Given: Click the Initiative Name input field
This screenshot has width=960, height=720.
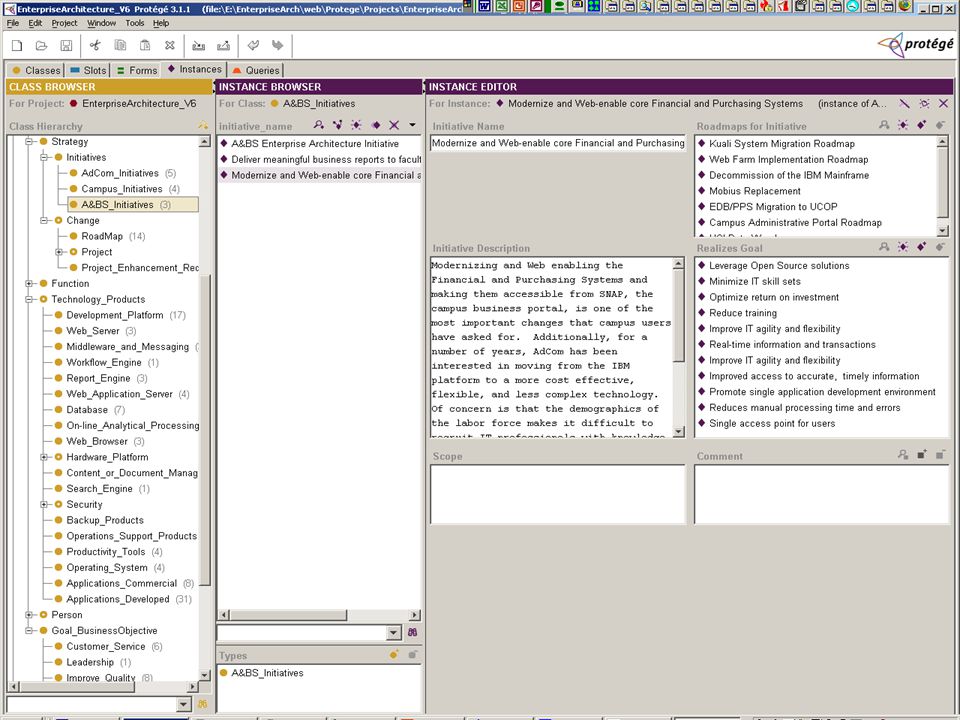Looking at the screenshot, I should pos(558,143).
